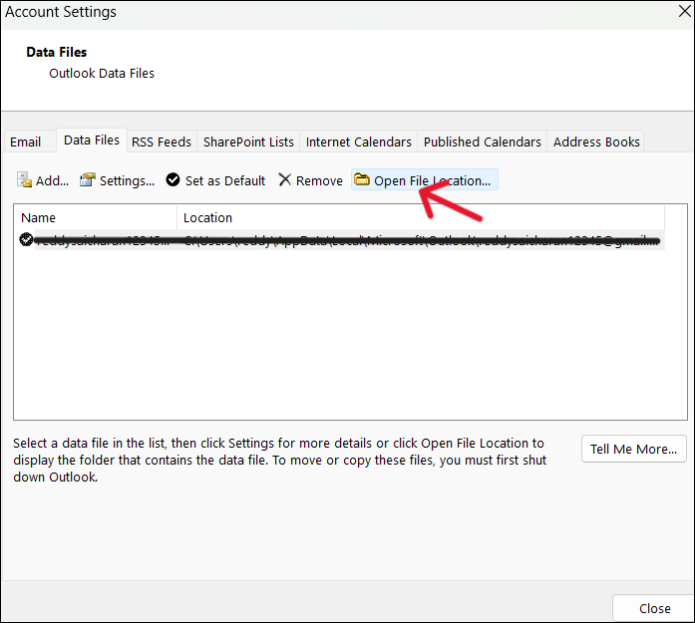Select the redacted data file row
695x623 pixels.
(340, 240)
